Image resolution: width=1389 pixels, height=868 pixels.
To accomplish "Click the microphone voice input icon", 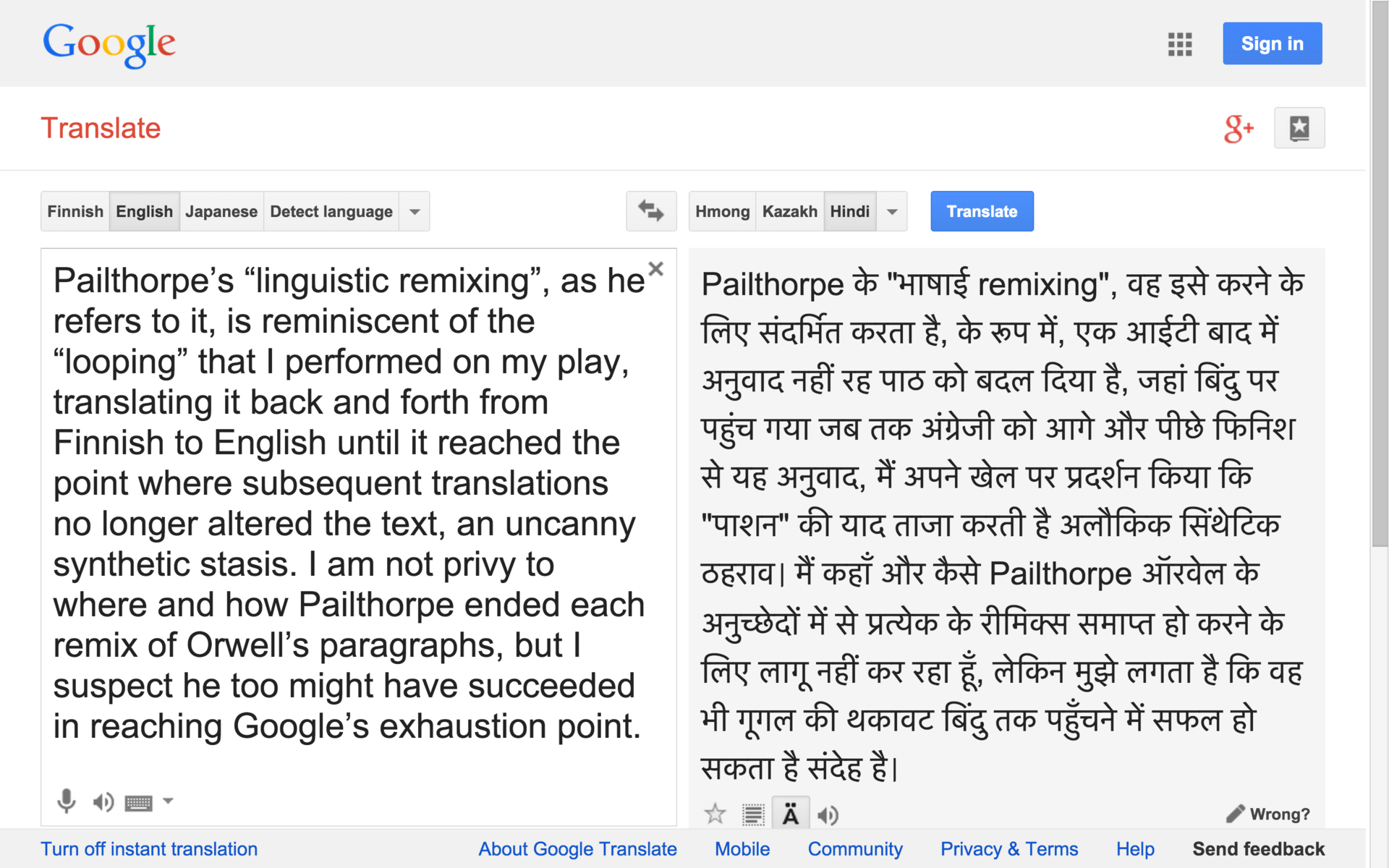I will [66, 801].
